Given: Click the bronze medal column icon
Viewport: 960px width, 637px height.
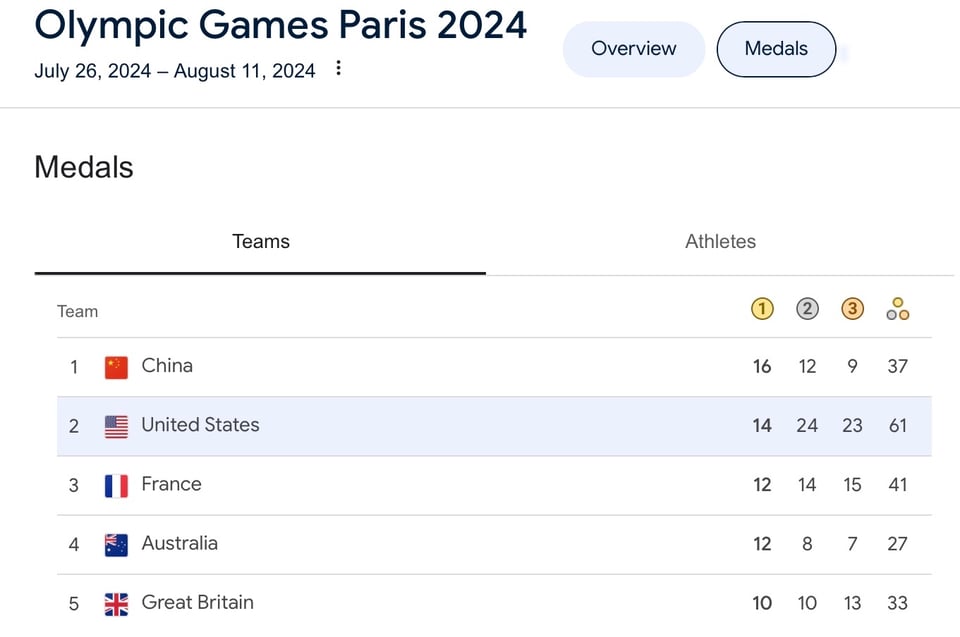Looking at the screenshot, I should (852, 309).
